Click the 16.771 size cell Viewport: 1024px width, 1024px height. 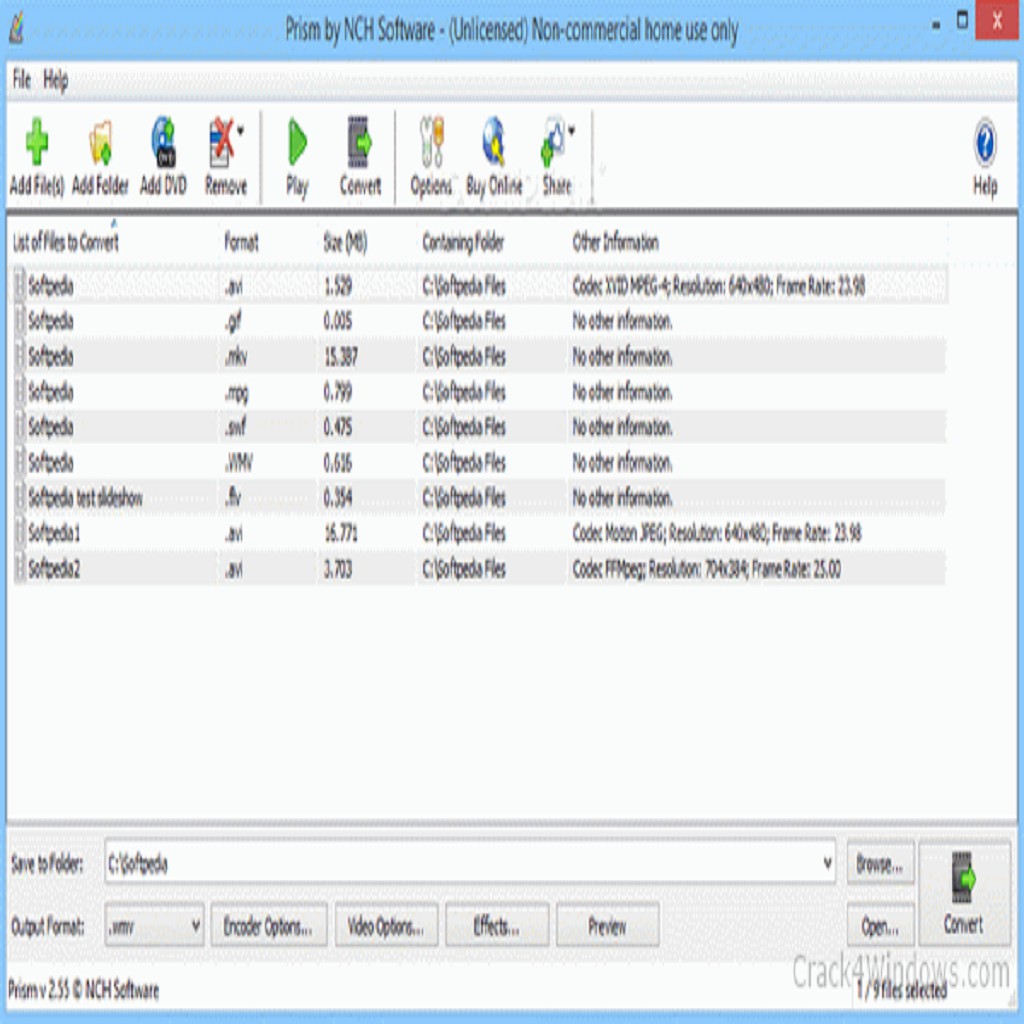340,533
